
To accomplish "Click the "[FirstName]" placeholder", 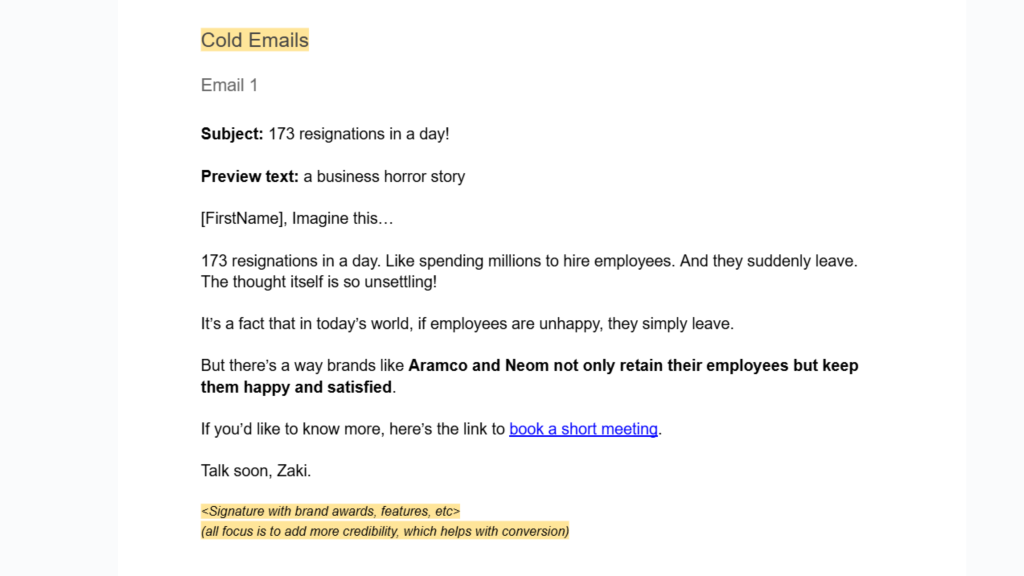I will coord(243,218).
